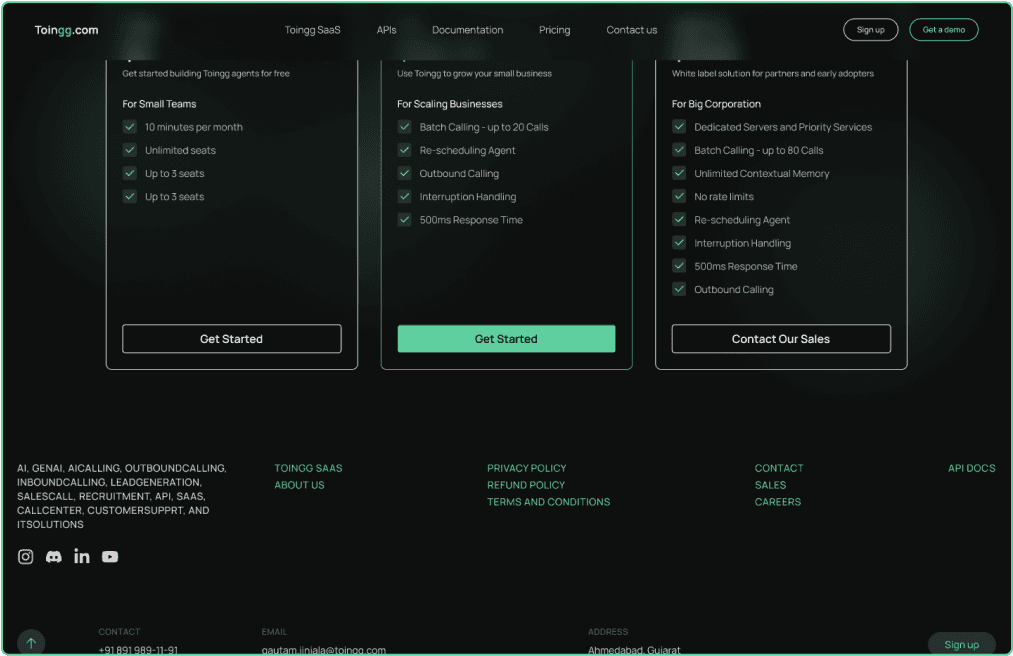Click Contact Our Sales button

[781, 339]
